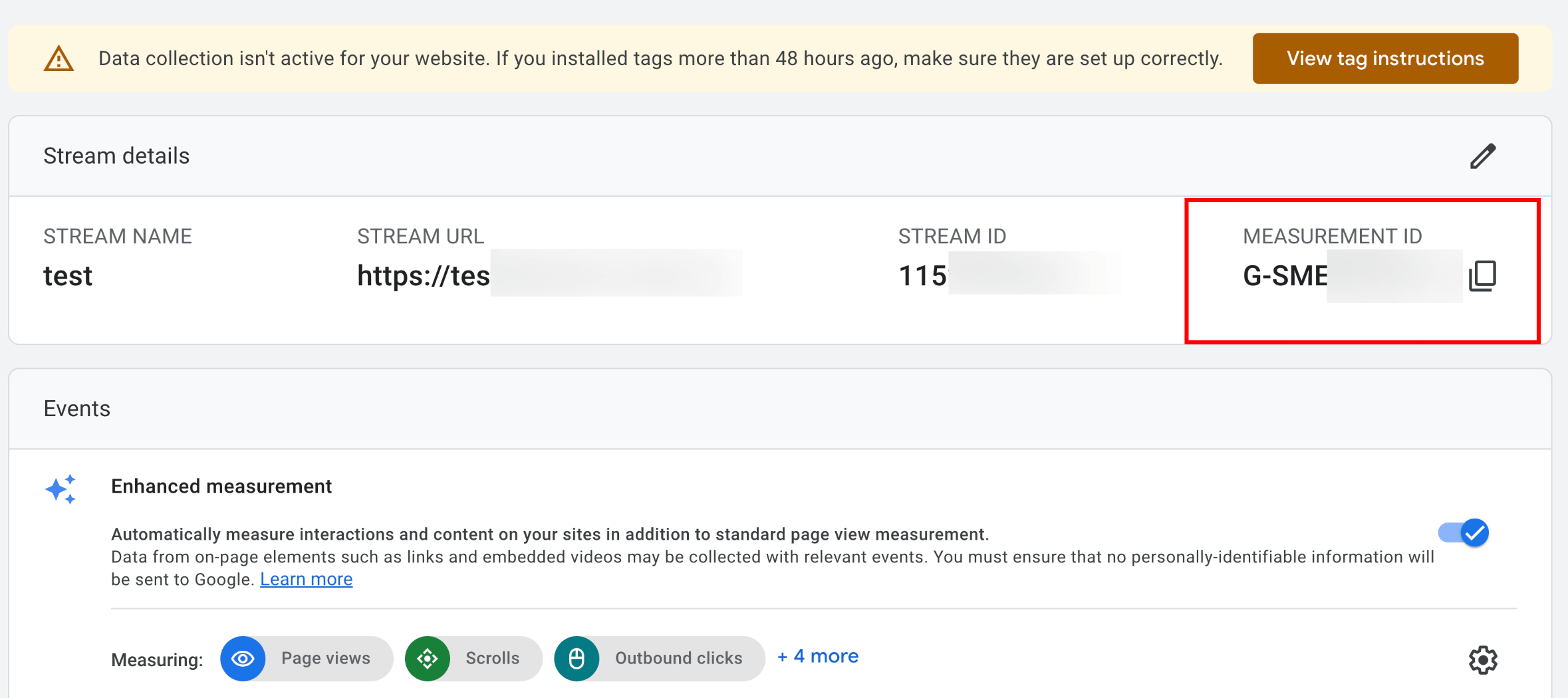Select the Outbound clicks chip label
The width and height of the screenshot is (1568, 698).
point(678,658)
